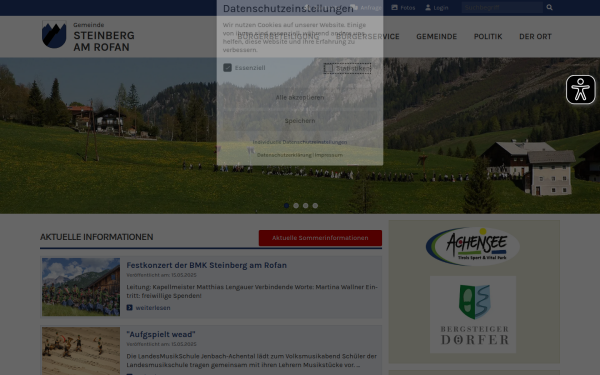Screen dimensions: 600x375
Task: Click the Steinberg am Rofan crest logo
Action: click(x=54, y=35)
